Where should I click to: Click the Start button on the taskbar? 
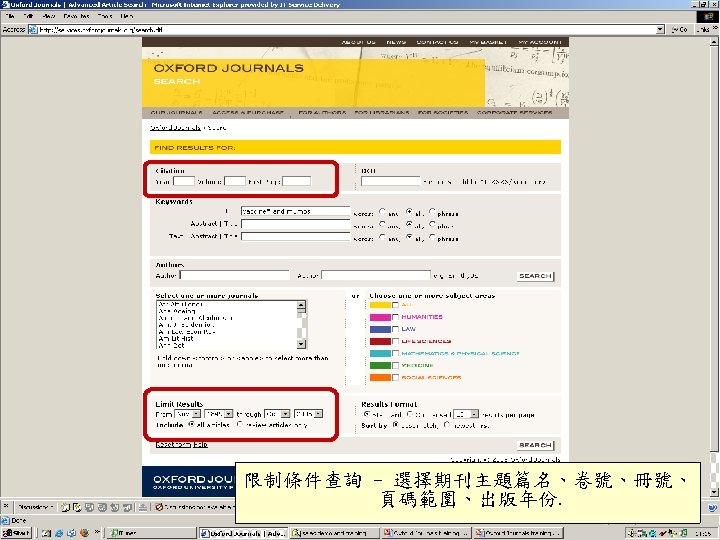[16, 533]
